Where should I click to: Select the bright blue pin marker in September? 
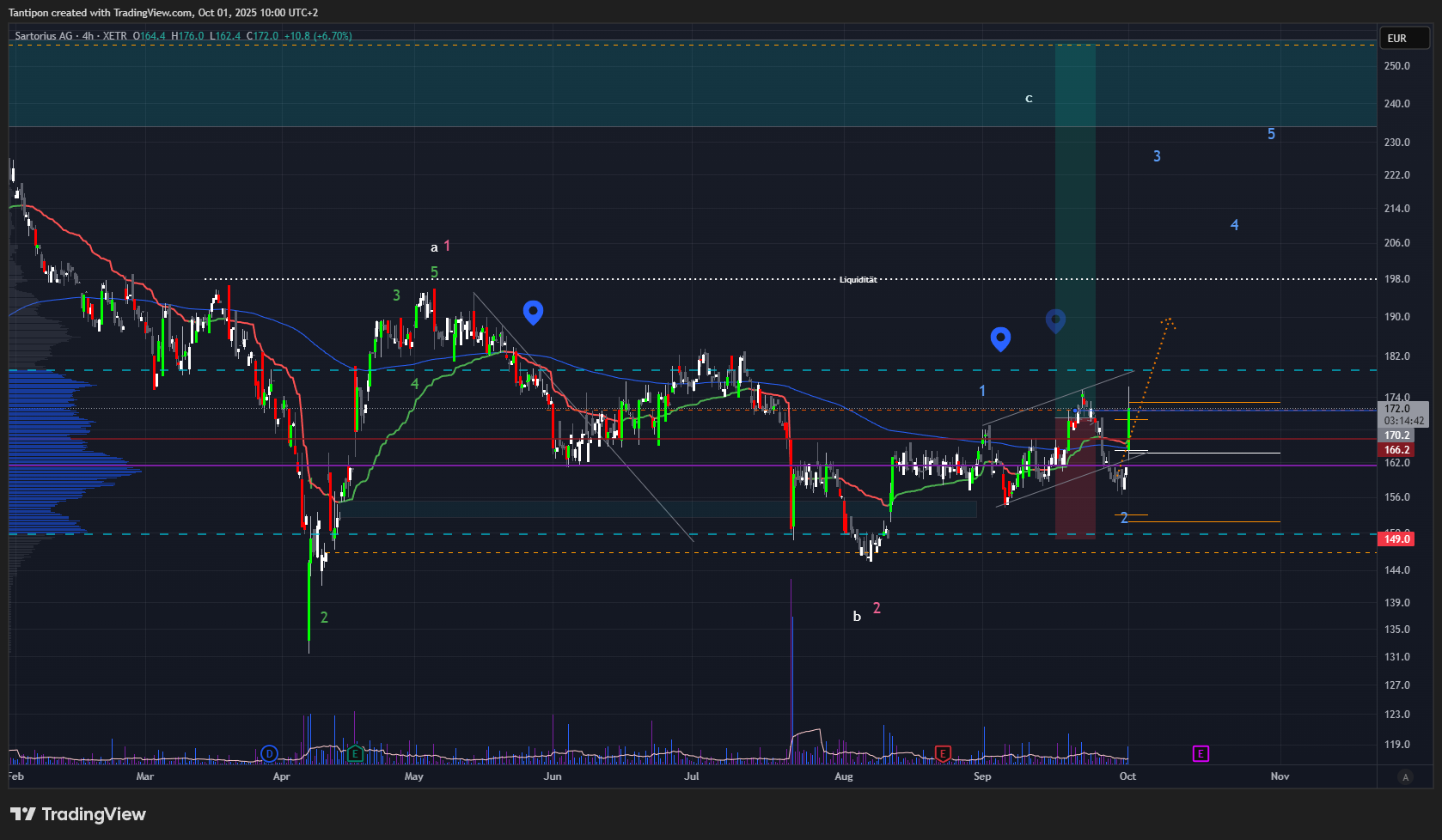pos(1000,338)
